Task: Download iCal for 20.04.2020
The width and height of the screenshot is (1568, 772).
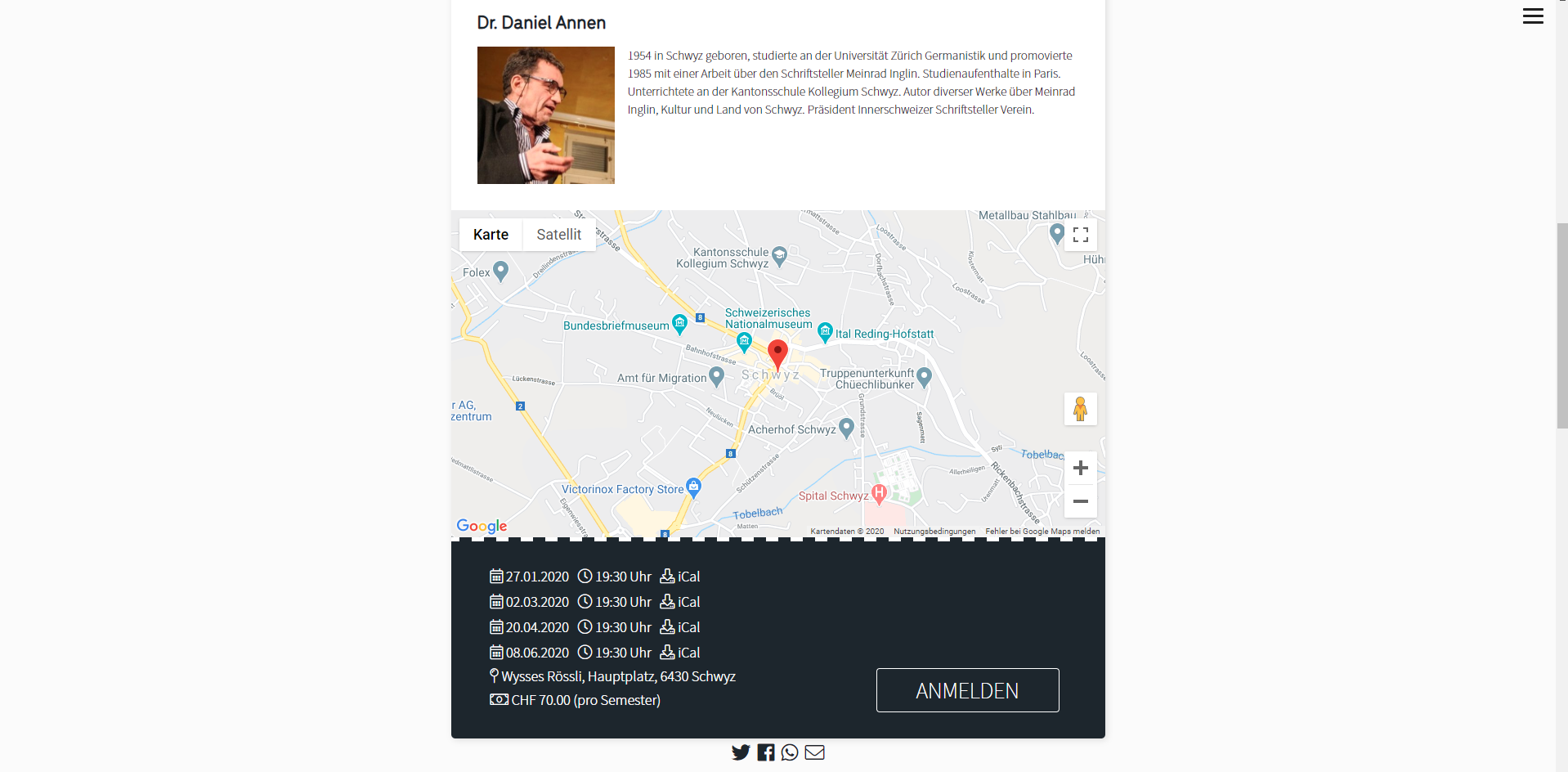Action: point(680,627)
